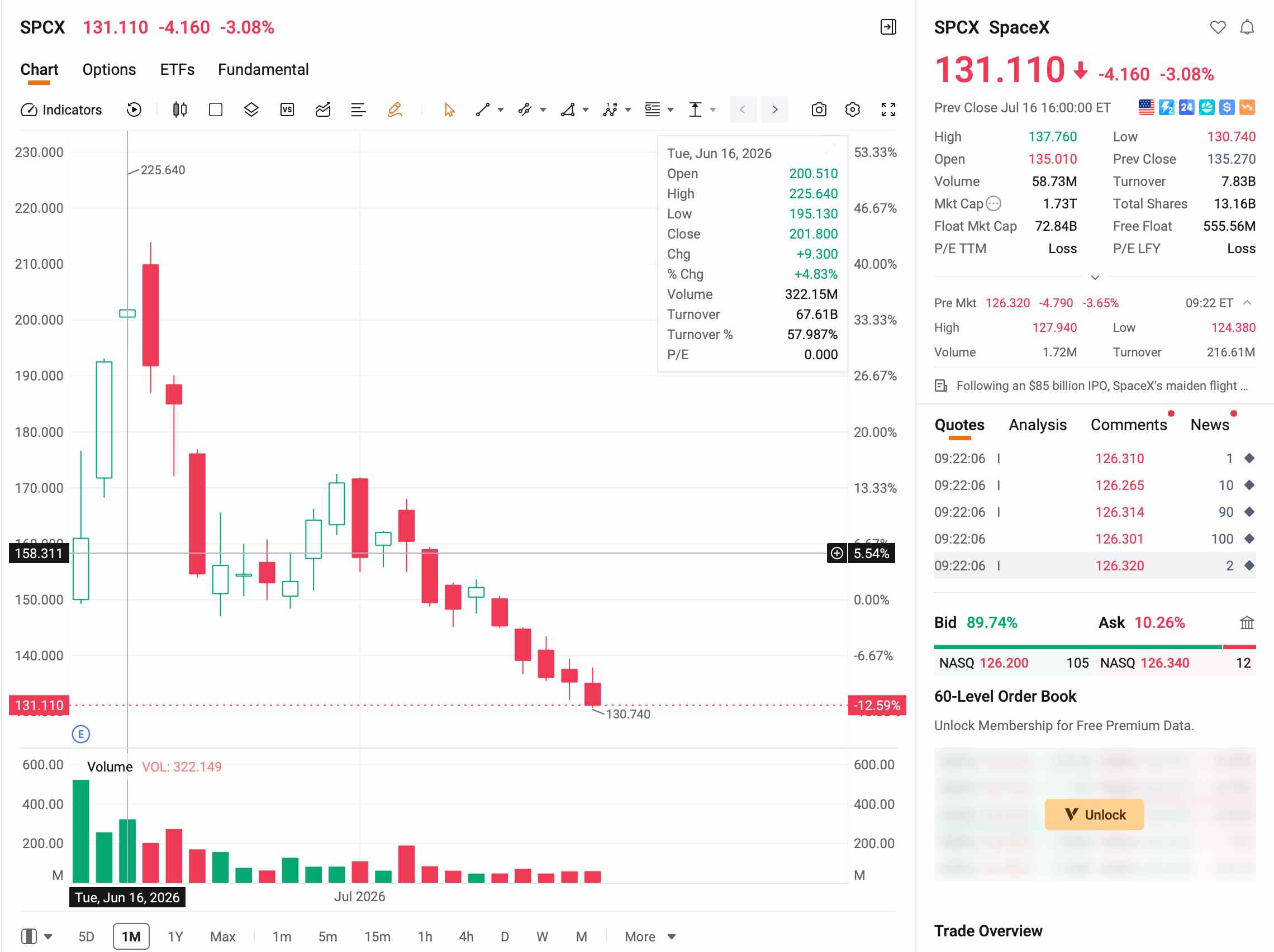
Task: Click the blue lightning badge icon
Action: tap(1166, 108)
